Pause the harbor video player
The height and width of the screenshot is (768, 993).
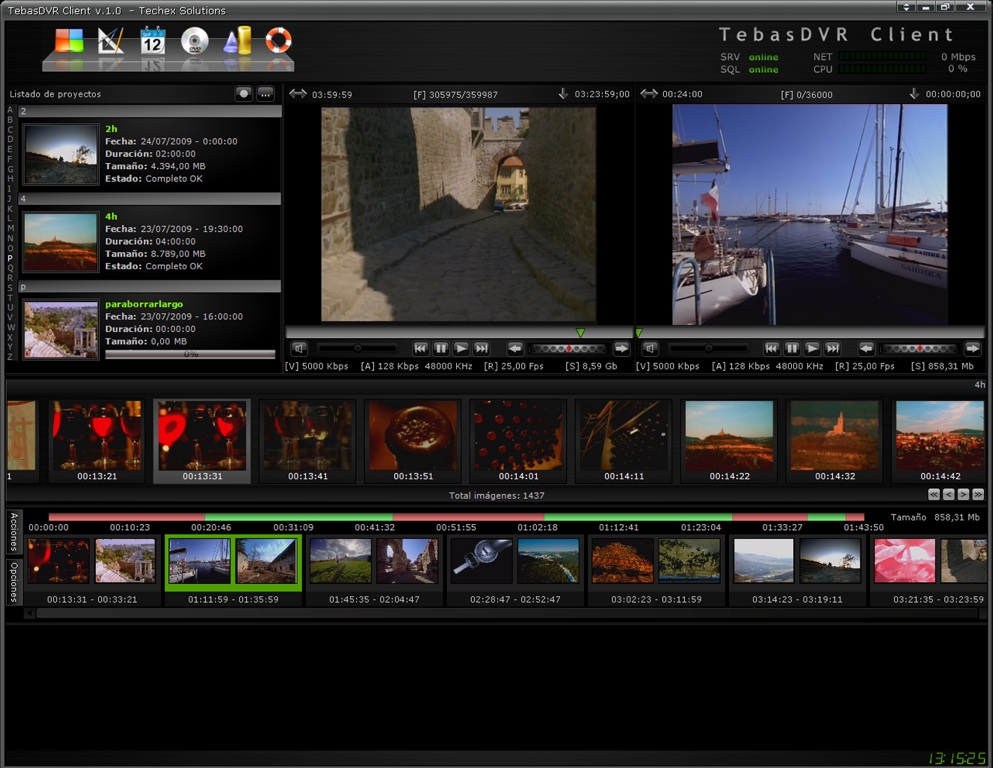click(792, 348)
